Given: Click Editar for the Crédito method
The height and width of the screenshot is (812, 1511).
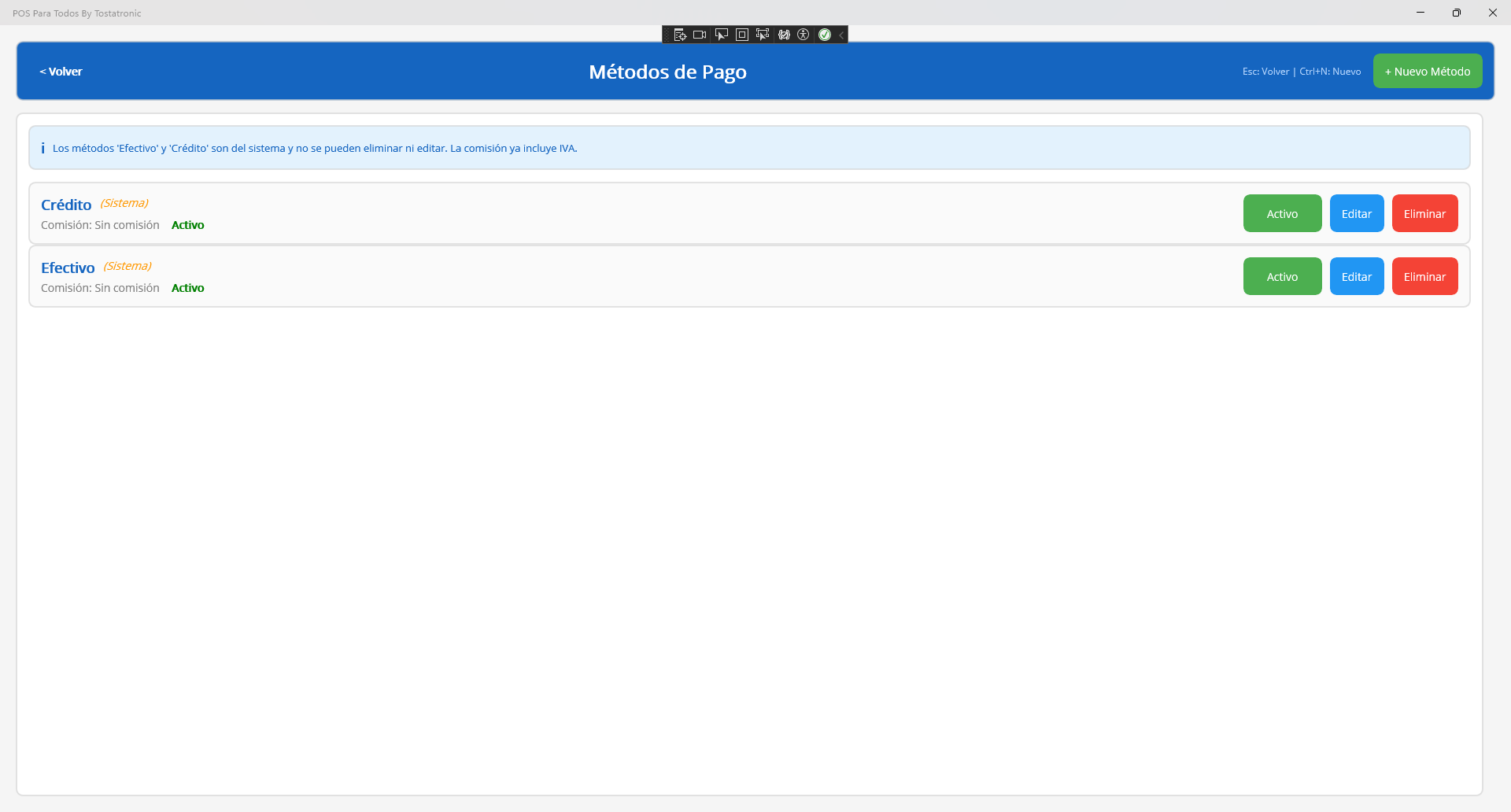Looking at the screenshot, I should (x=1356, y=213).
